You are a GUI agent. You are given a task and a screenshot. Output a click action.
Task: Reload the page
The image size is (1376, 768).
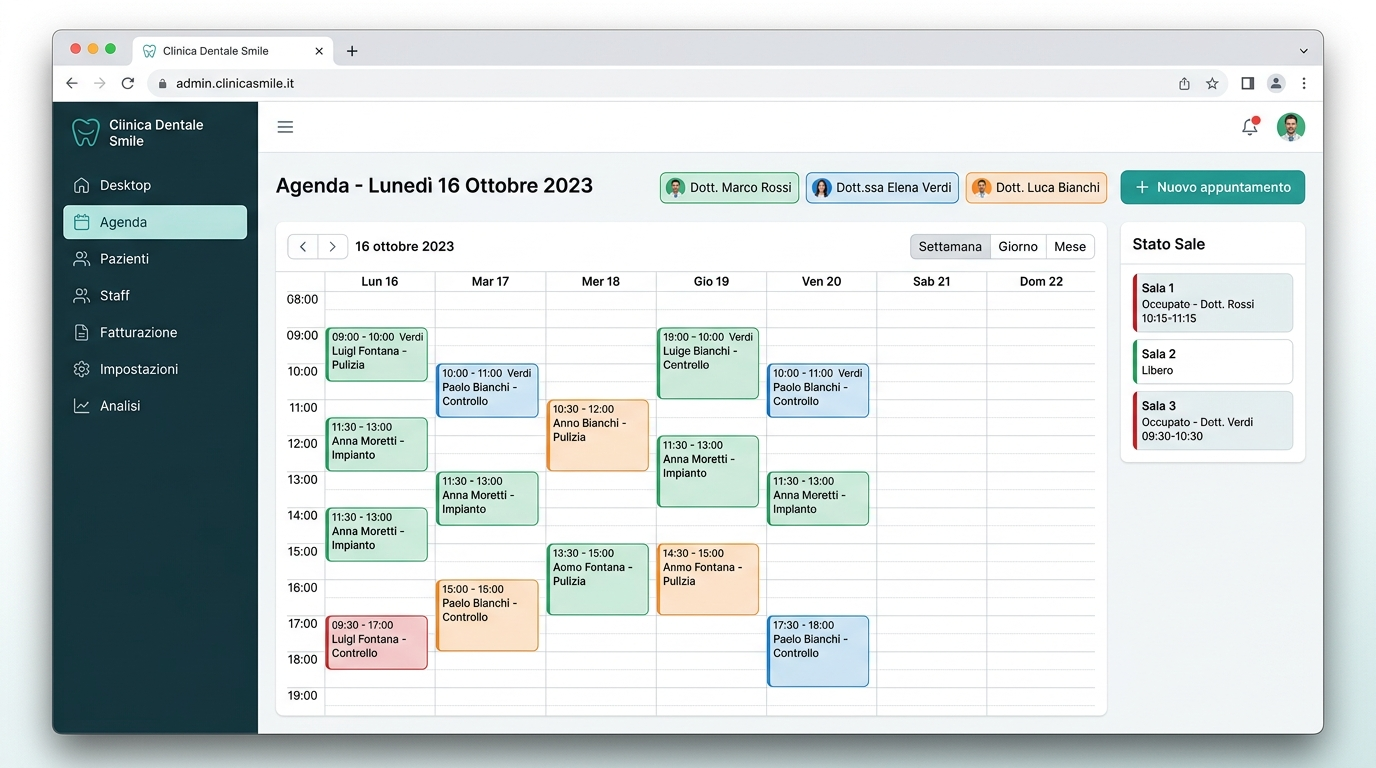click(x=127, y=84)
